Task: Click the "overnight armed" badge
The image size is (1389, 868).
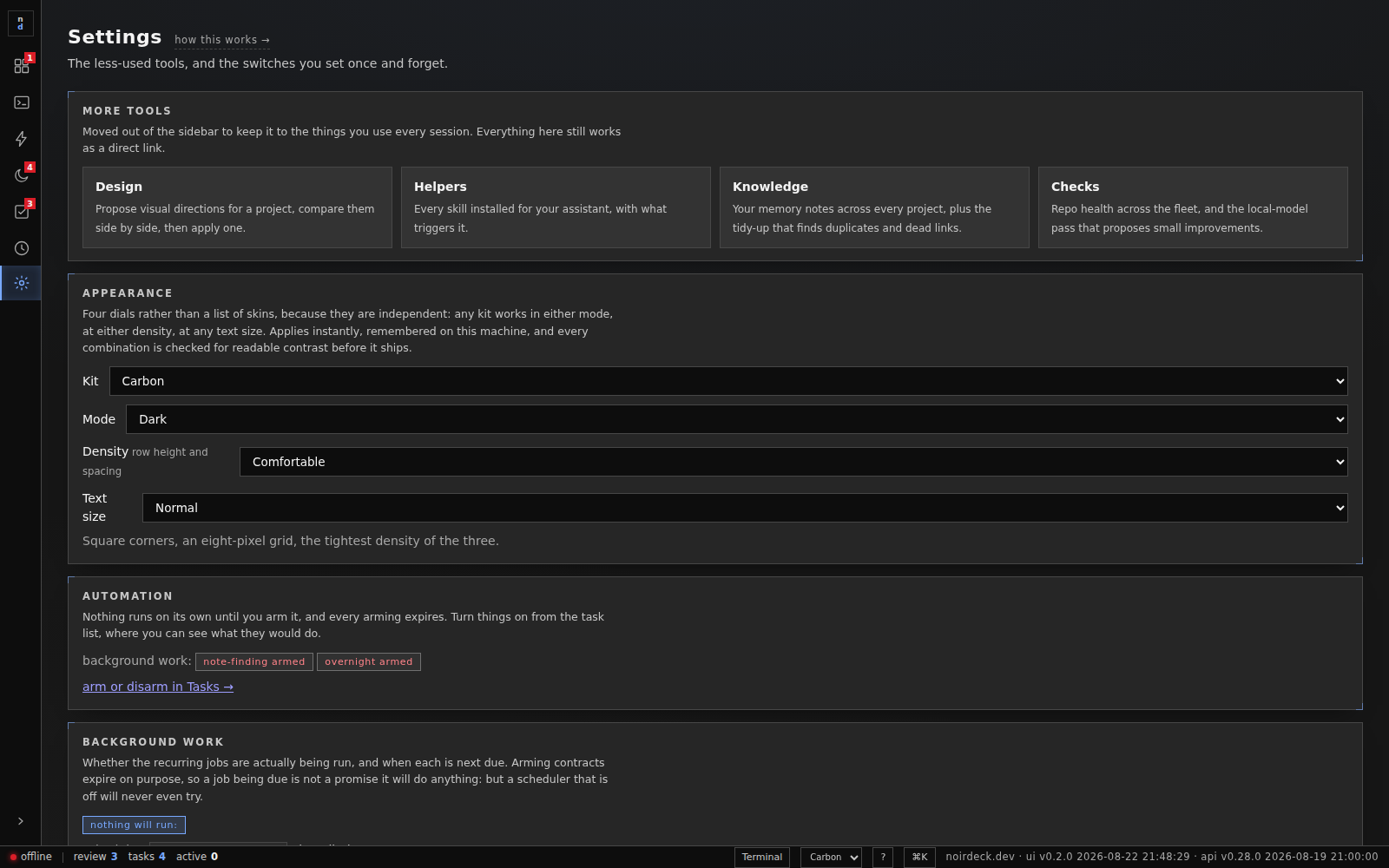Action: coord(369,661)
